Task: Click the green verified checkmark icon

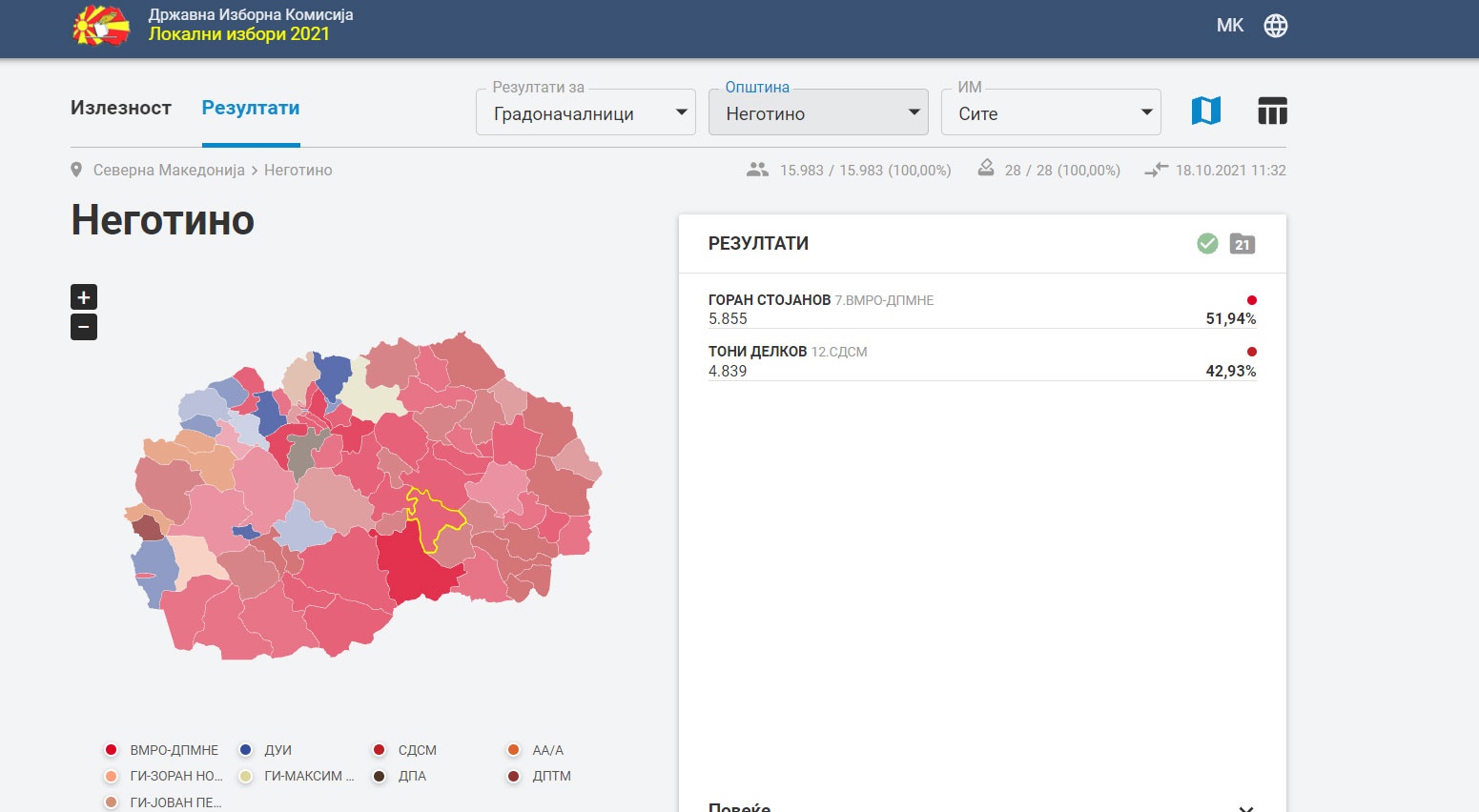Action: click(1207, 244)
